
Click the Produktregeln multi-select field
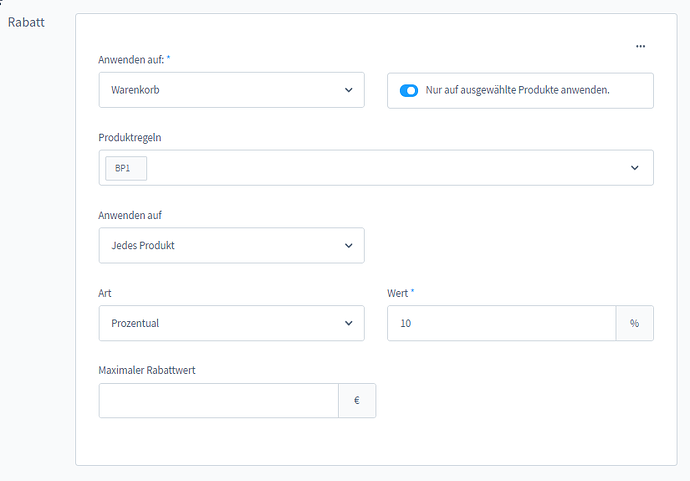click(x=380, y=168)
